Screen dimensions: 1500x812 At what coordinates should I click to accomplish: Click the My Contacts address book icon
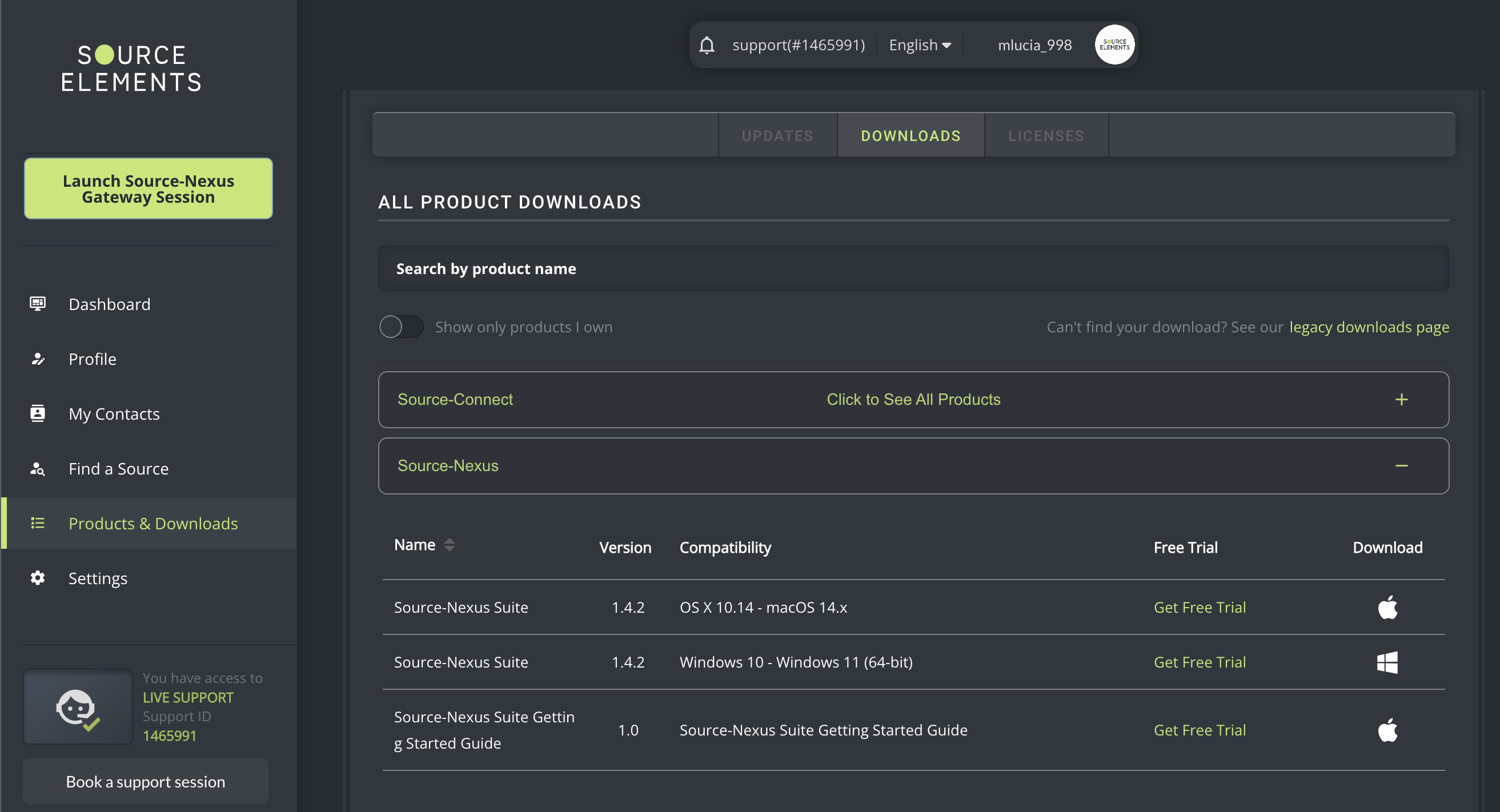[x=38, y=413]
